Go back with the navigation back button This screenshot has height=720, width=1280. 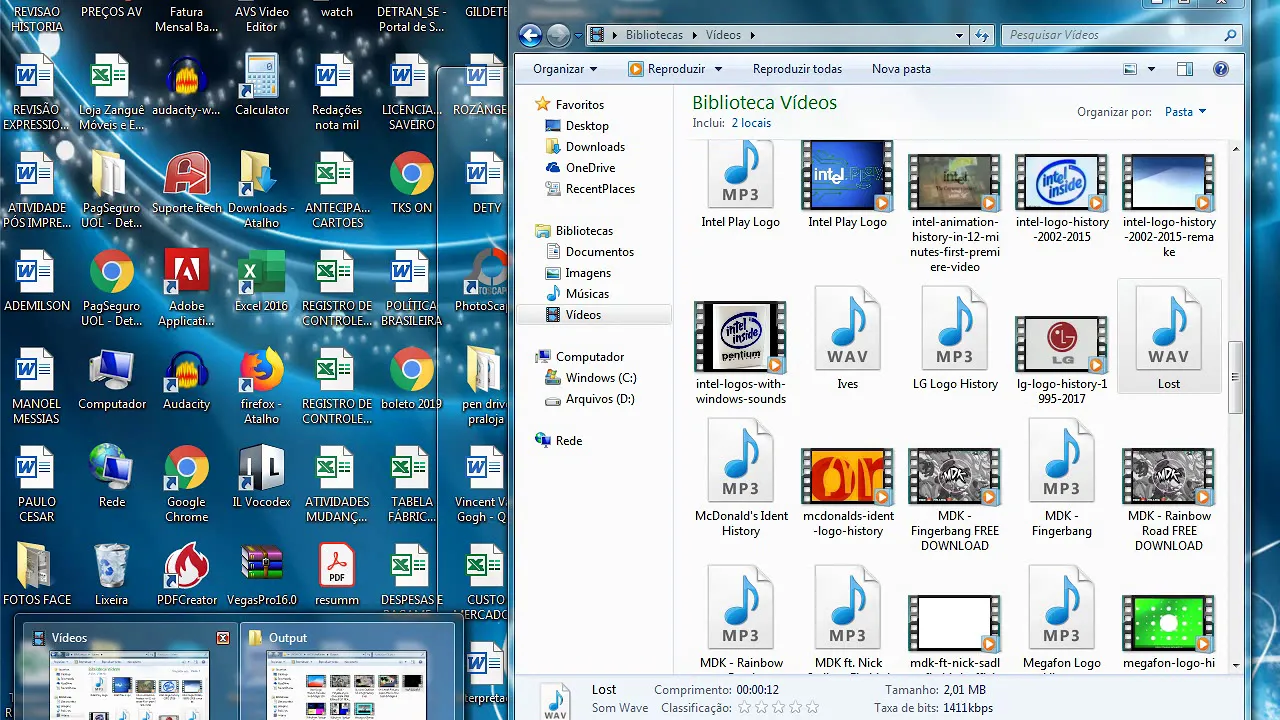click(531, 35)
